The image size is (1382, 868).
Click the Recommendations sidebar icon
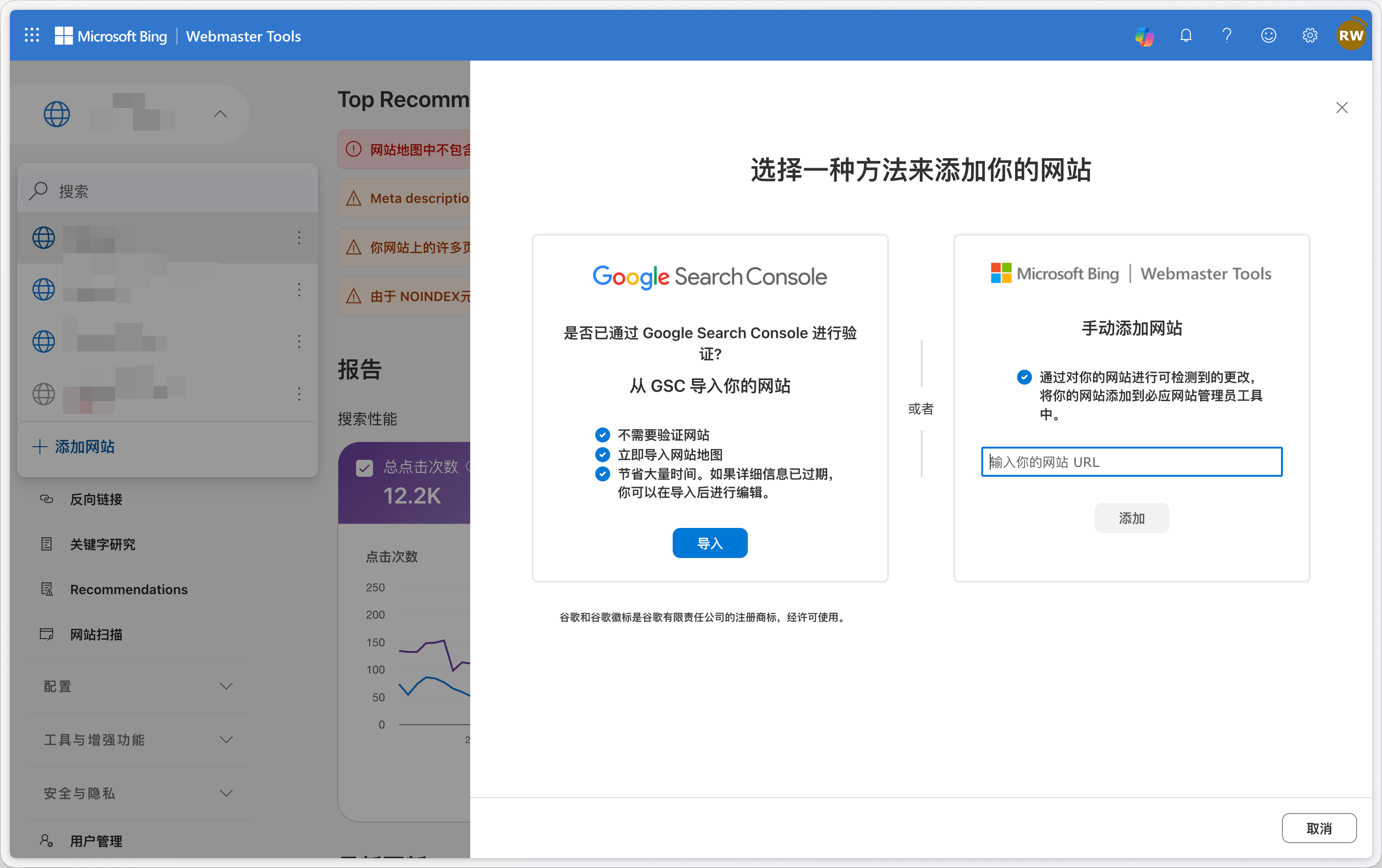click(x=47, y=589)
